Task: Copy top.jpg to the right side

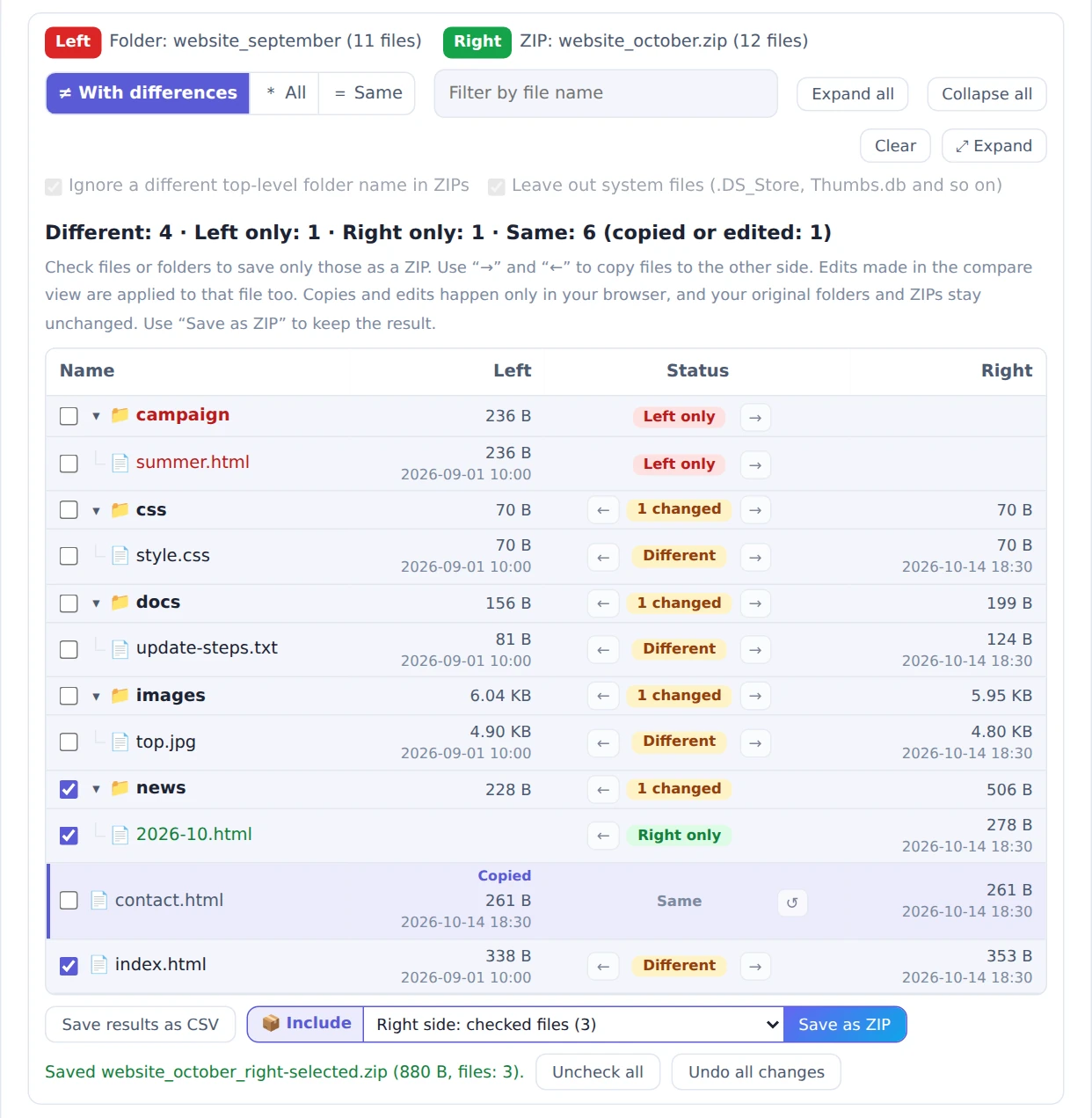Action: point(755,743)
